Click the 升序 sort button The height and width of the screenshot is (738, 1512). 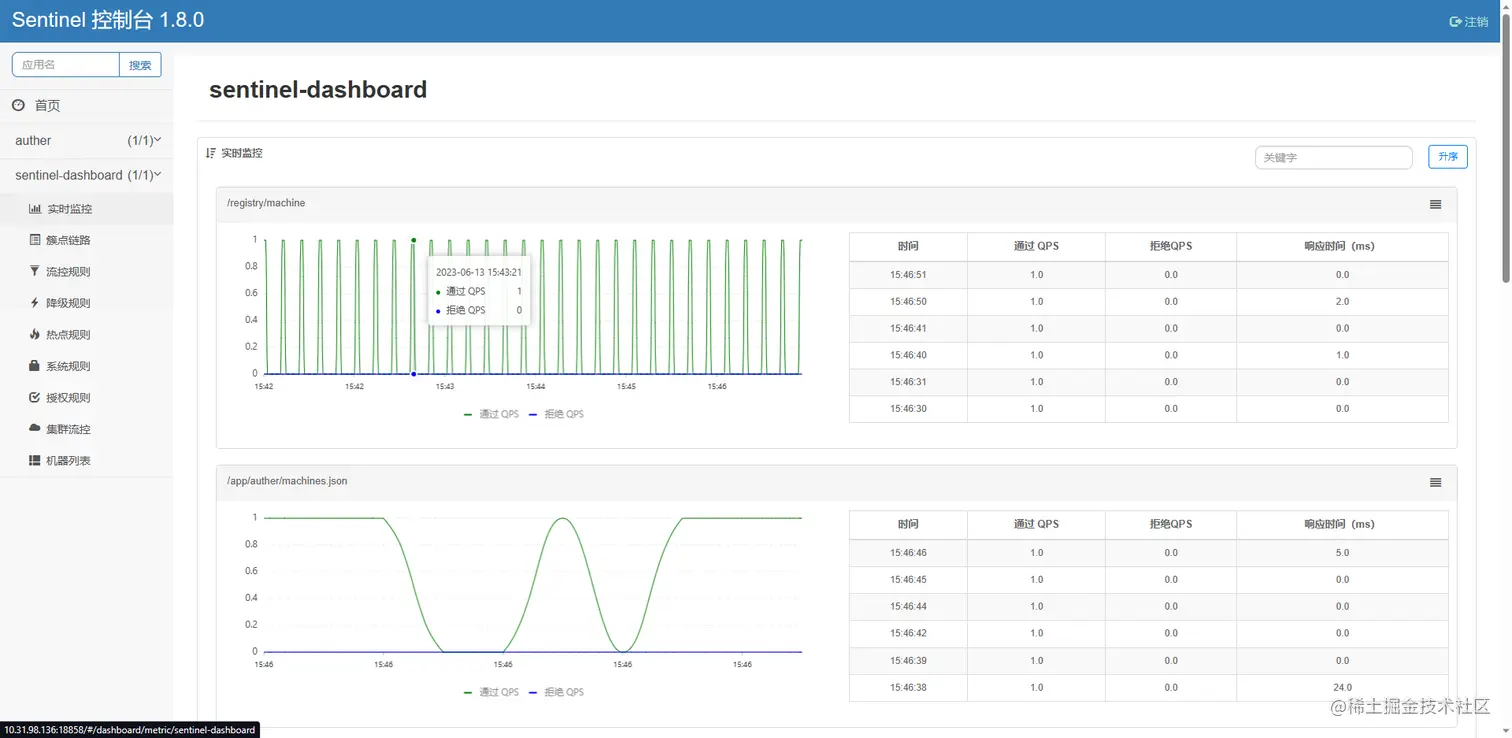point(1448,157)
